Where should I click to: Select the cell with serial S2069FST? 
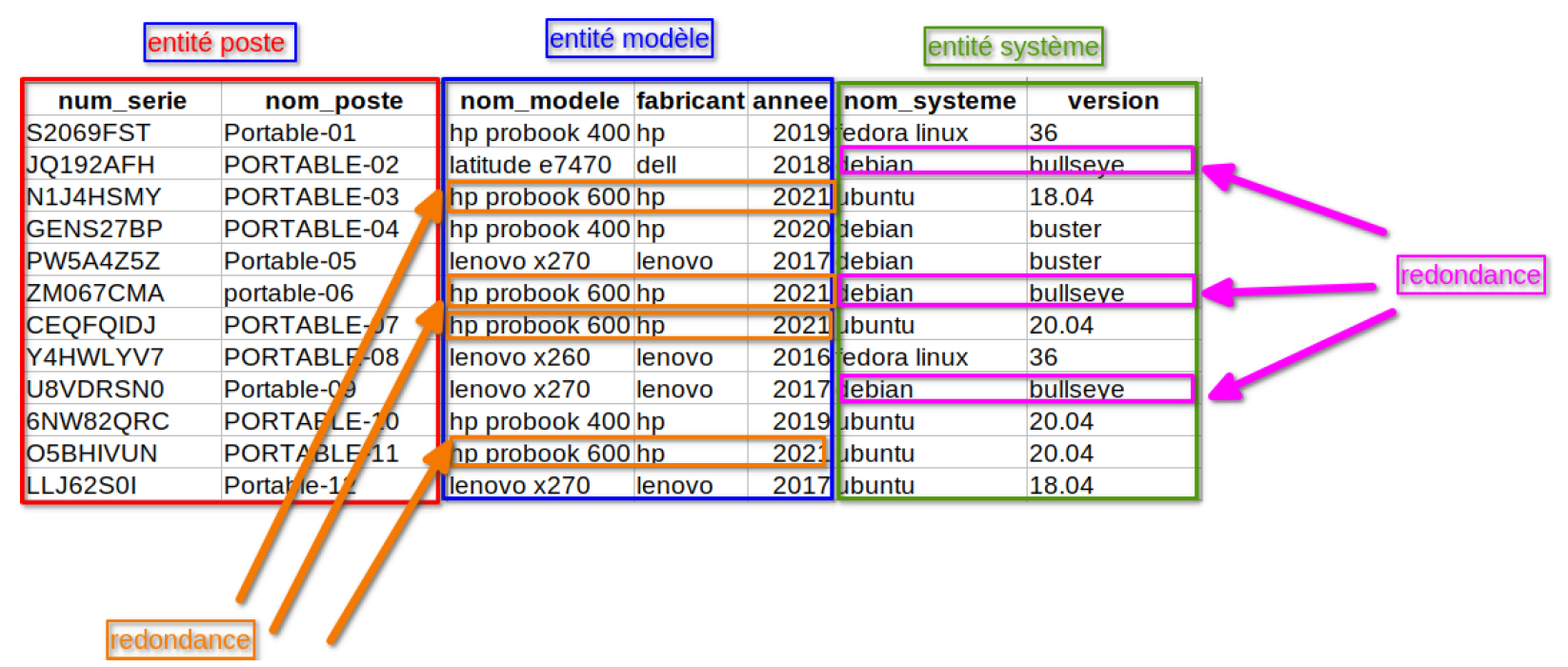pyautogui.click(x=89, y=133)
